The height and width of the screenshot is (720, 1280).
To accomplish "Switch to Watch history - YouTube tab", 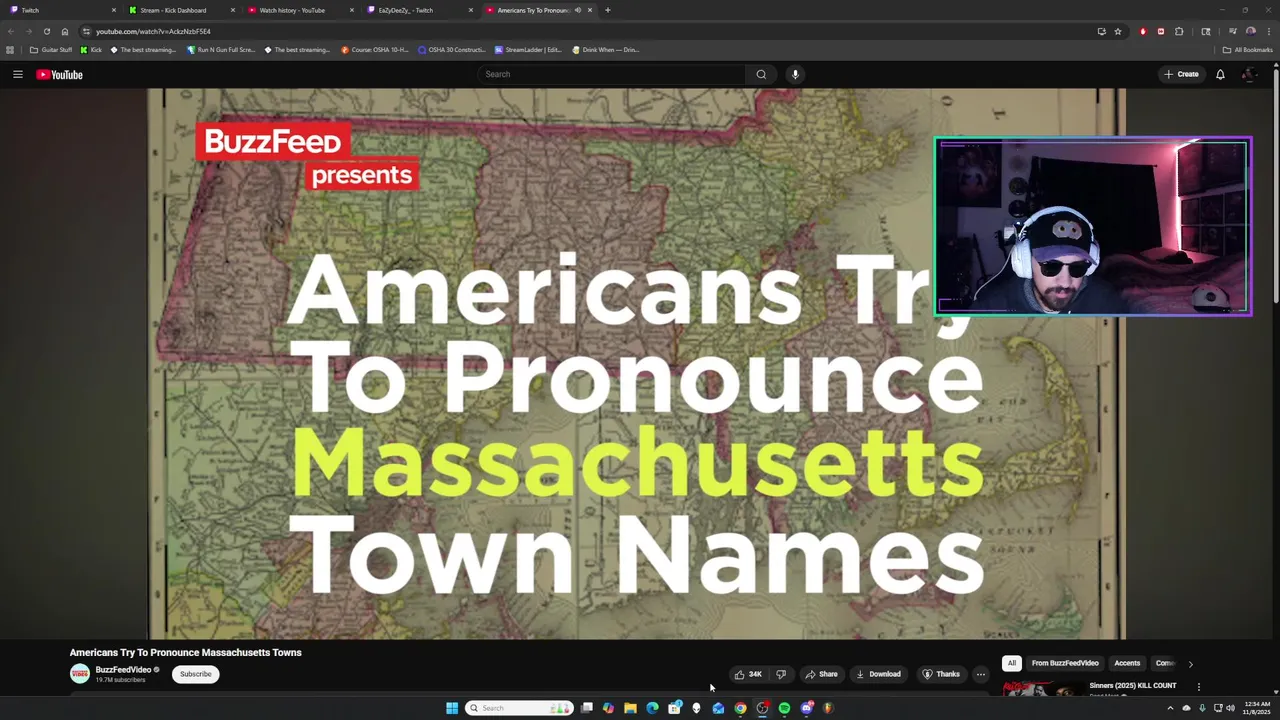I will (x=300, y=10).
